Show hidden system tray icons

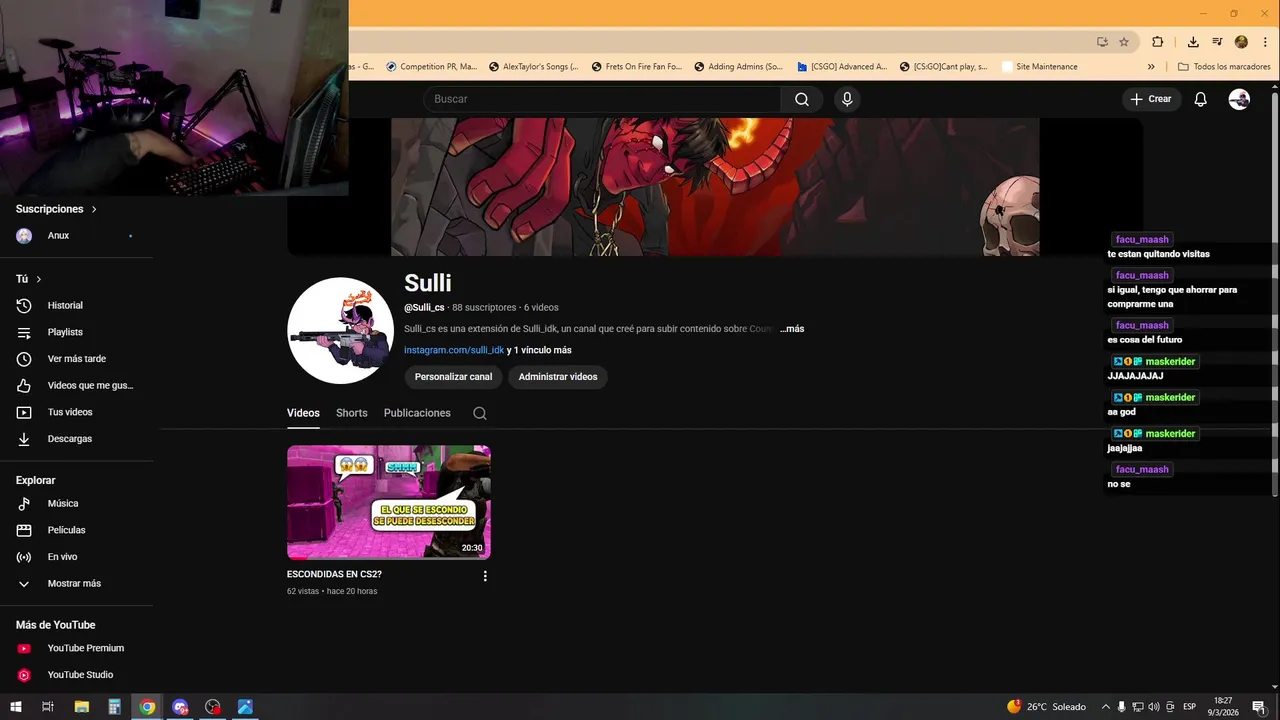(x=1105, y=707)
